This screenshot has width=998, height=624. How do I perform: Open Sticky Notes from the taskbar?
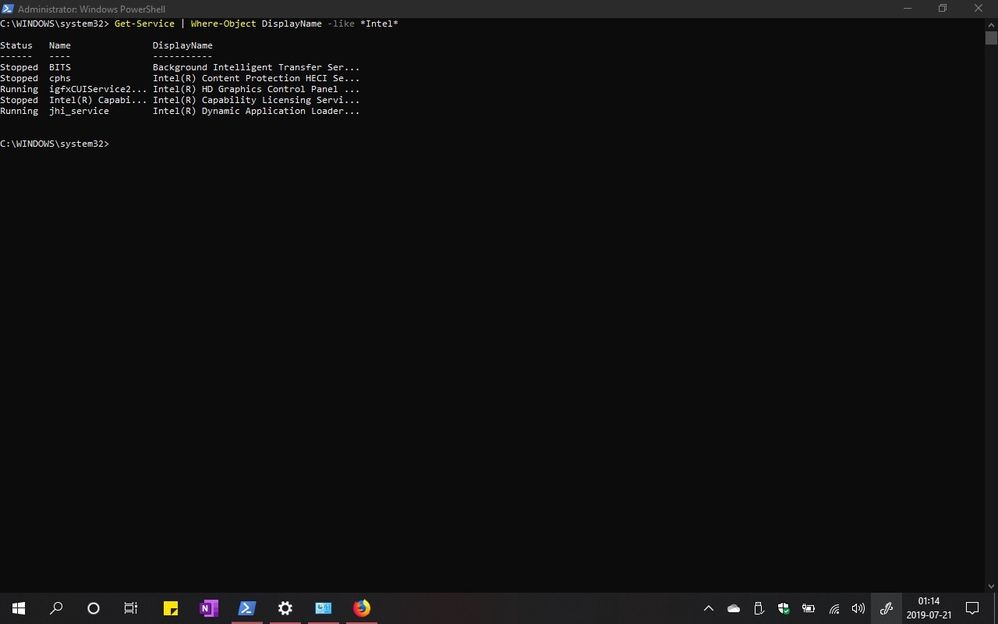click(171, 608)
